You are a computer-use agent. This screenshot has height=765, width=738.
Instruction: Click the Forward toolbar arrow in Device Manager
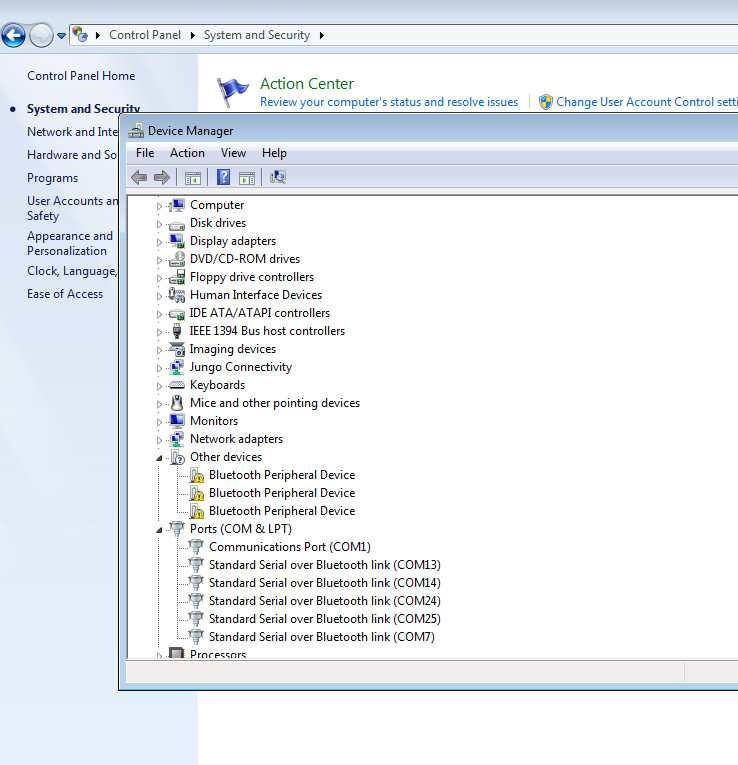tap(162, 177)
